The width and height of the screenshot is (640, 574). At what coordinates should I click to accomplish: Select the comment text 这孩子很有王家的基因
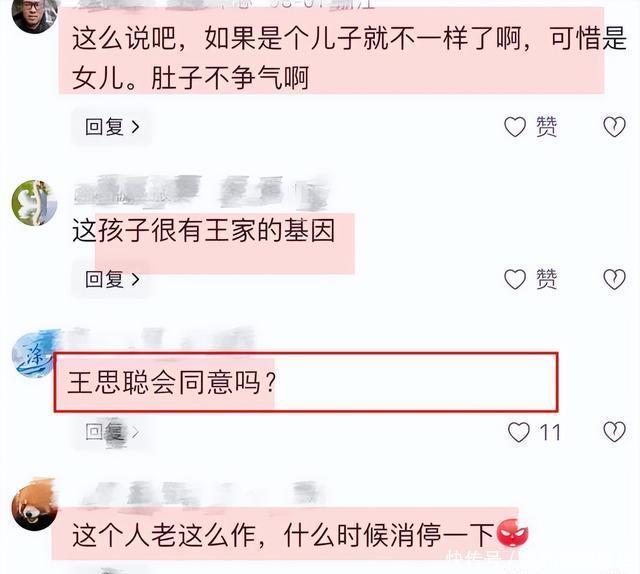pos(204,231)
